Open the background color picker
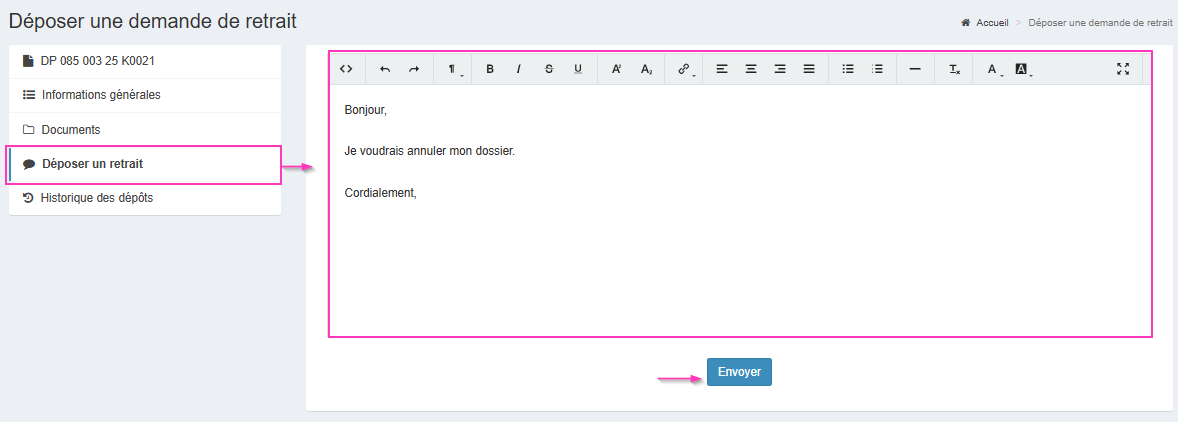The width and height of the screenshot is (1178, 422). (1023, 69)
